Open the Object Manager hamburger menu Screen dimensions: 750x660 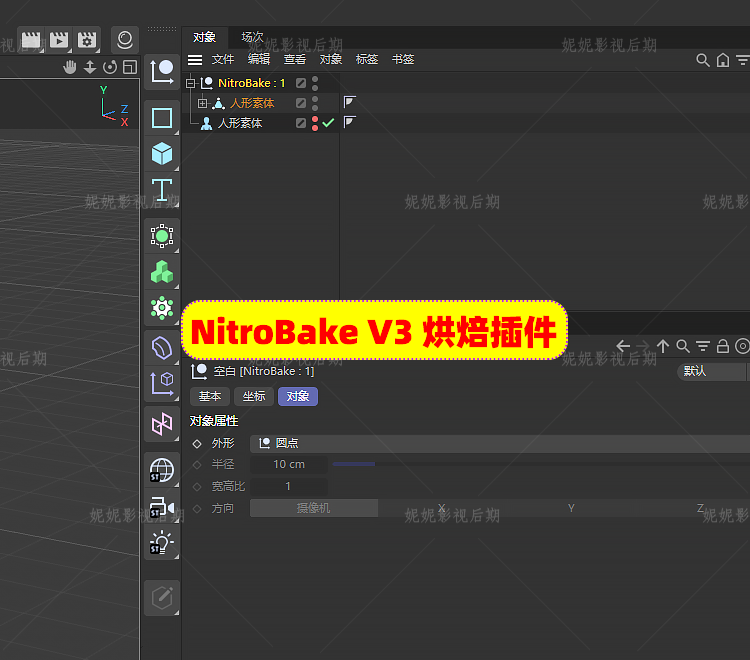195,60
